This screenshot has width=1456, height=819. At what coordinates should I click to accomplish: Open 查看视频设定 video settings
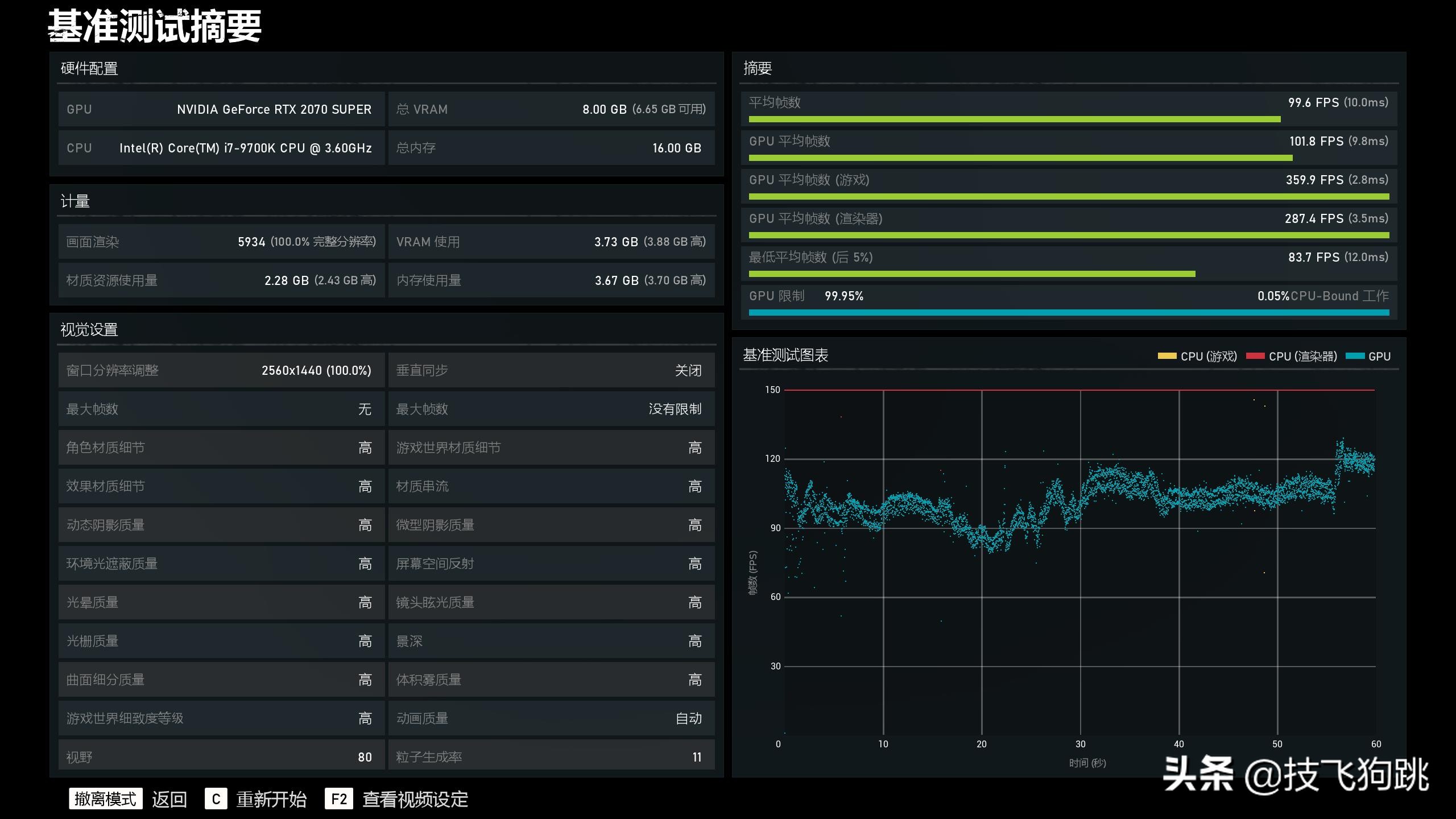[x=415, y=799]
